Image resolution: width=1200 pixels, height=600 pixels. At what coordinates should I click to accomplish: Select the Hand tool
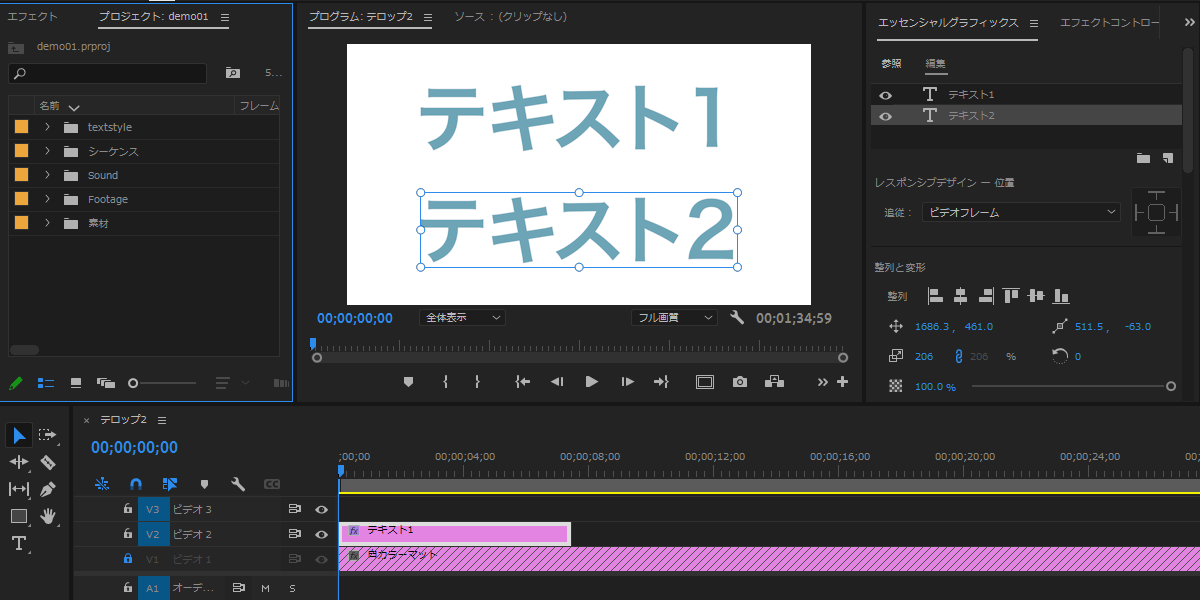[x=48, y=516]
